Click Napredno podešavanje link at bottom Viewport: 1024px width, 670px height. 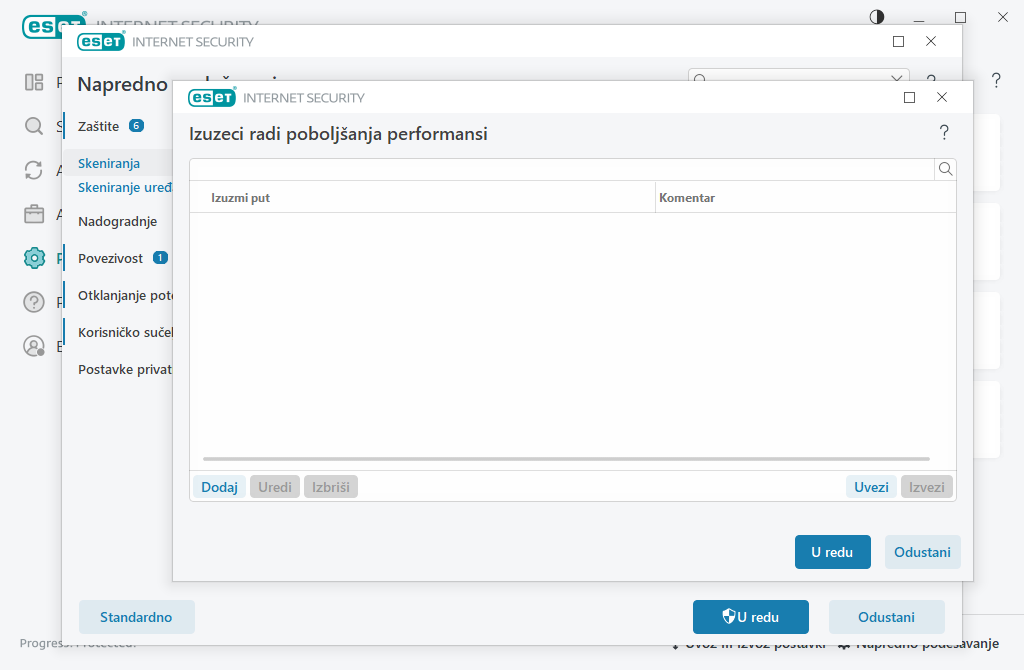click(920, 643)
